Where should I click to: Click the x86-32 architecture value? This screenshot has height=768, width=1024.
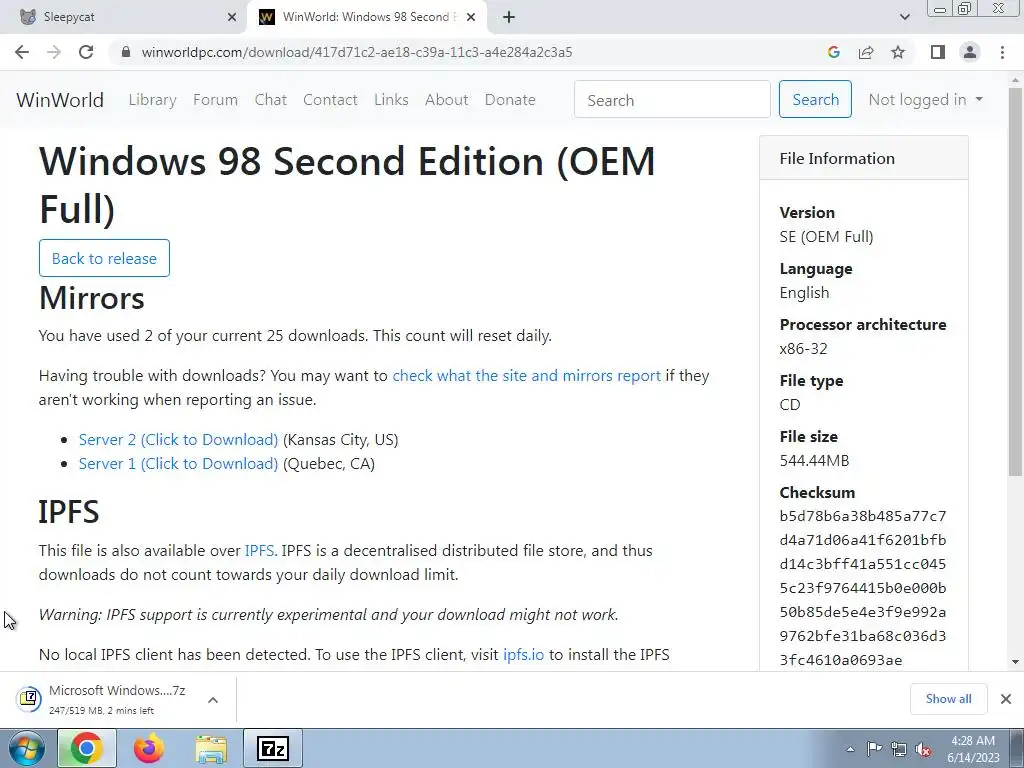tap(803, 349)
